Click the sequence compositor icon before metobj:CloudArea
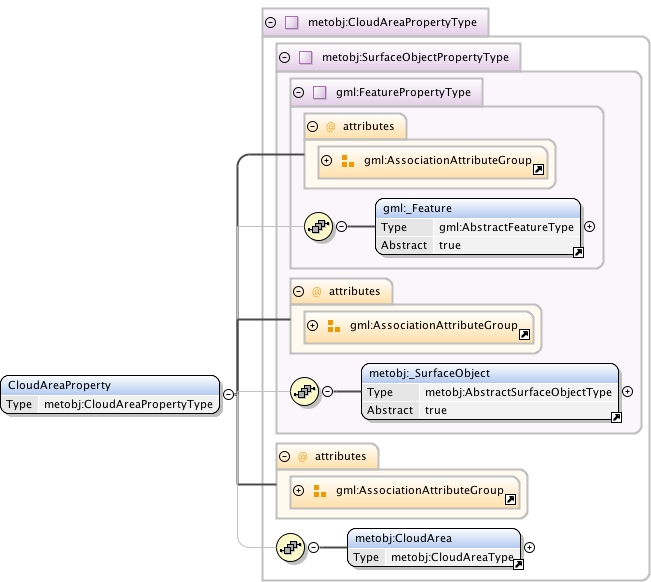This screenshot has width=651, height=582. [x=290, y=548]
